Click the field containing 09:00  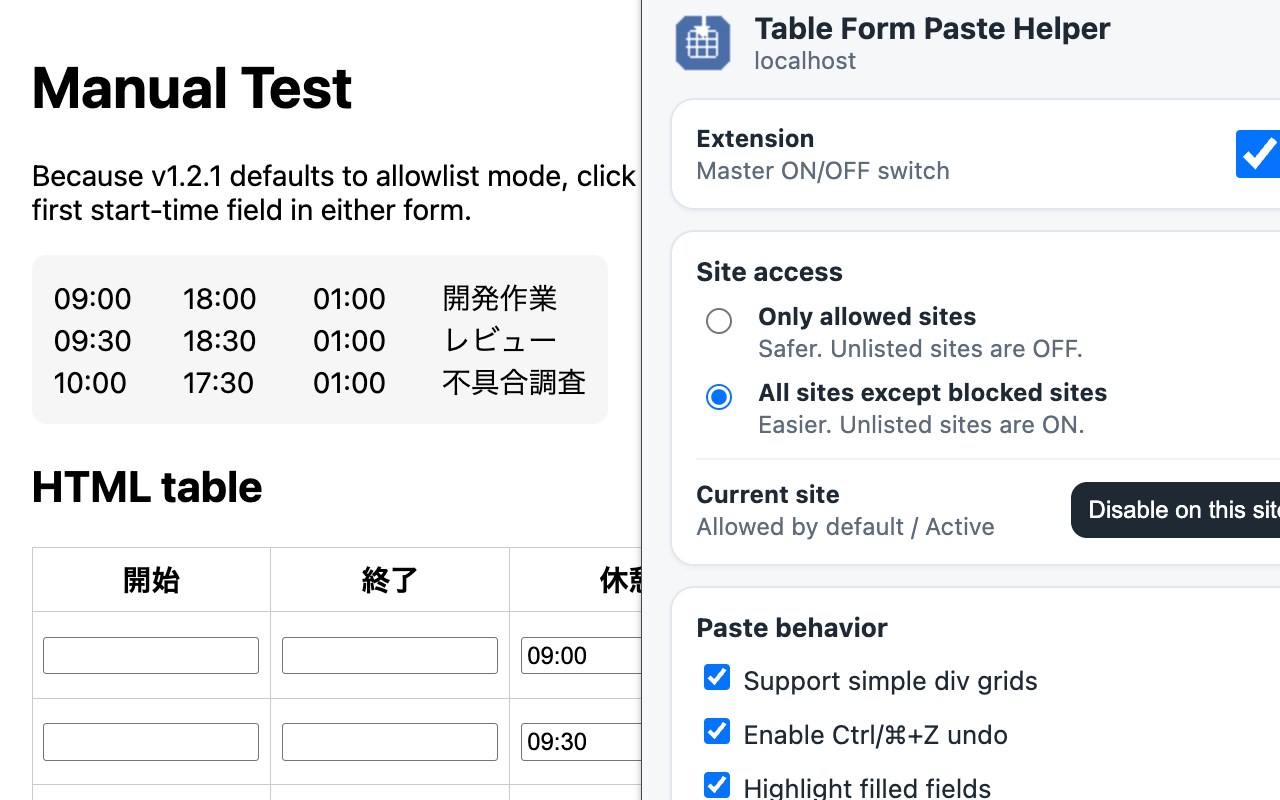581,655
